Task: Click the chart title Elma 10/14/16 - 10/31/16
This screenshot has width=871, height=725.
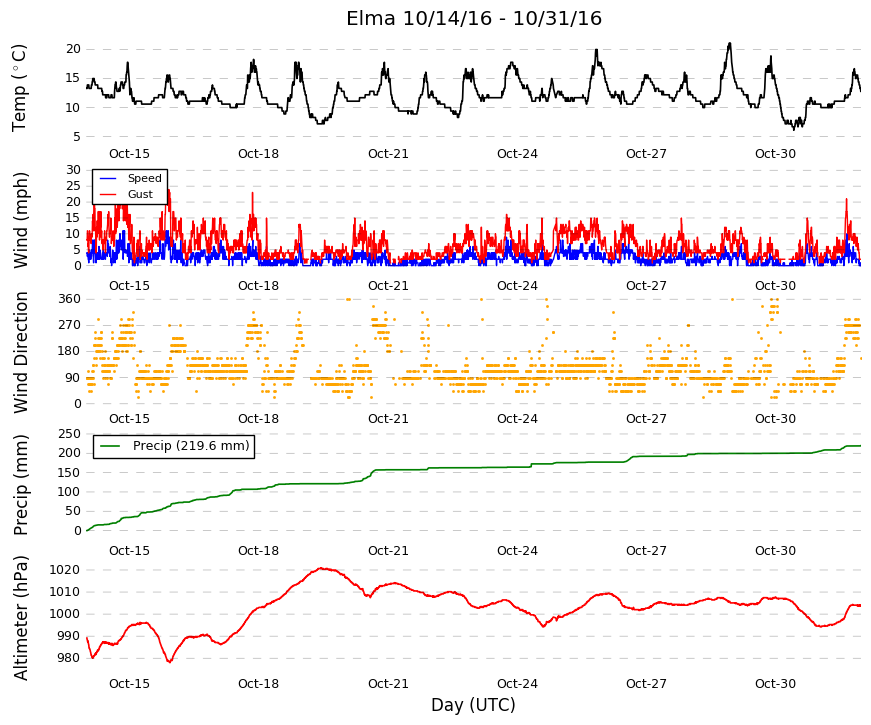Action: 474,18
